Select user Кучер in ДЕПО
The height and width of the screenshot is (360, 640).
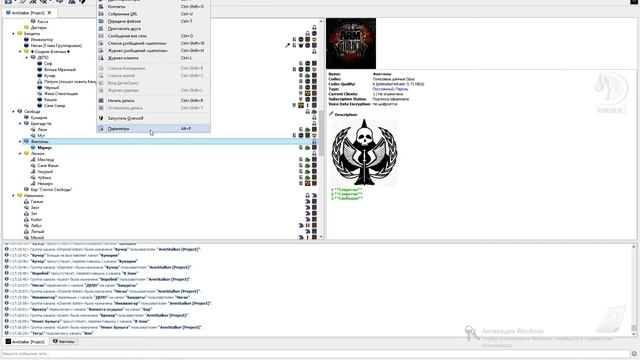(x=49, y=76)
